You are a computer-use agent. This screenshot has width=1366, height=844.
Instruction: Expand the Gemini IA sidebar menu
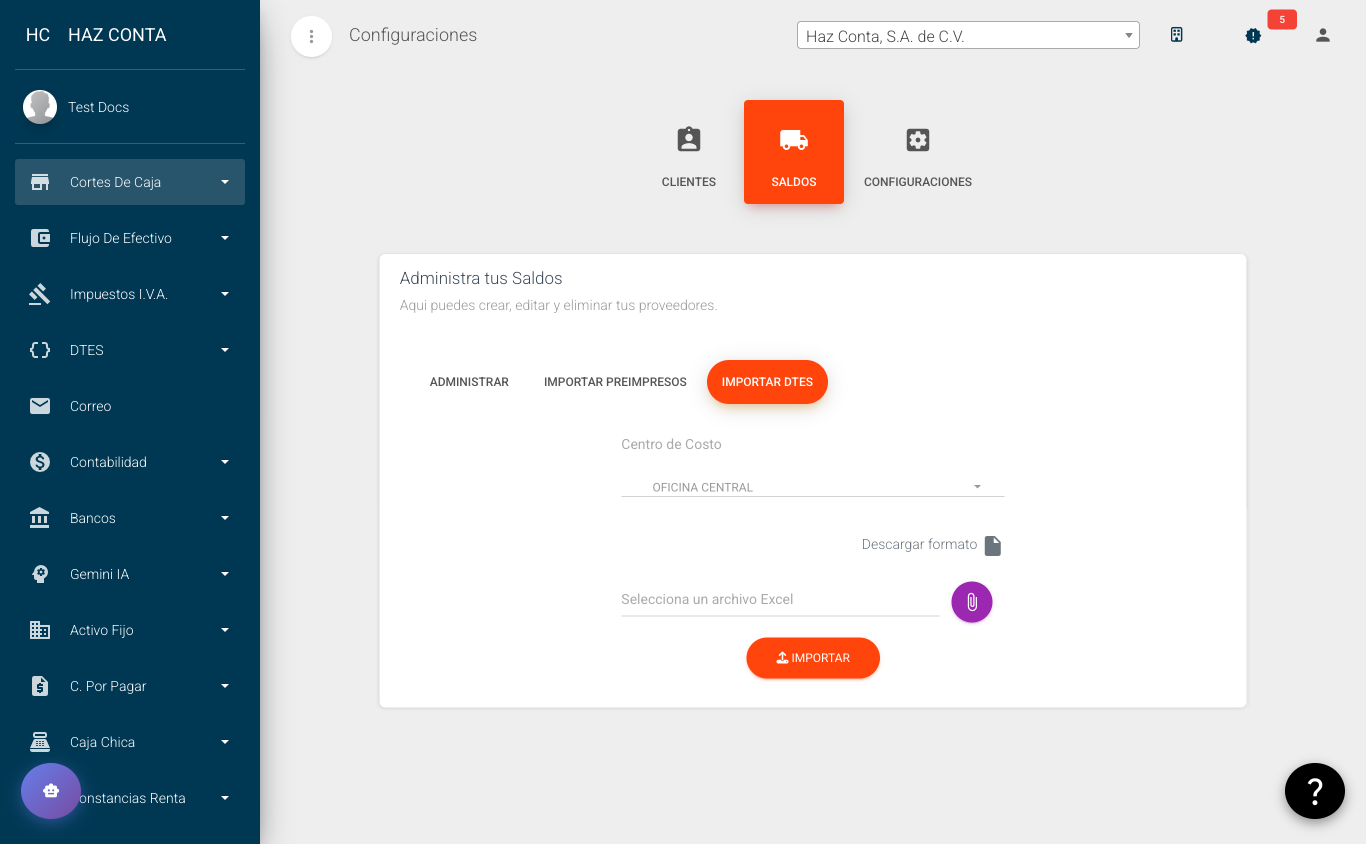(130, 574)
